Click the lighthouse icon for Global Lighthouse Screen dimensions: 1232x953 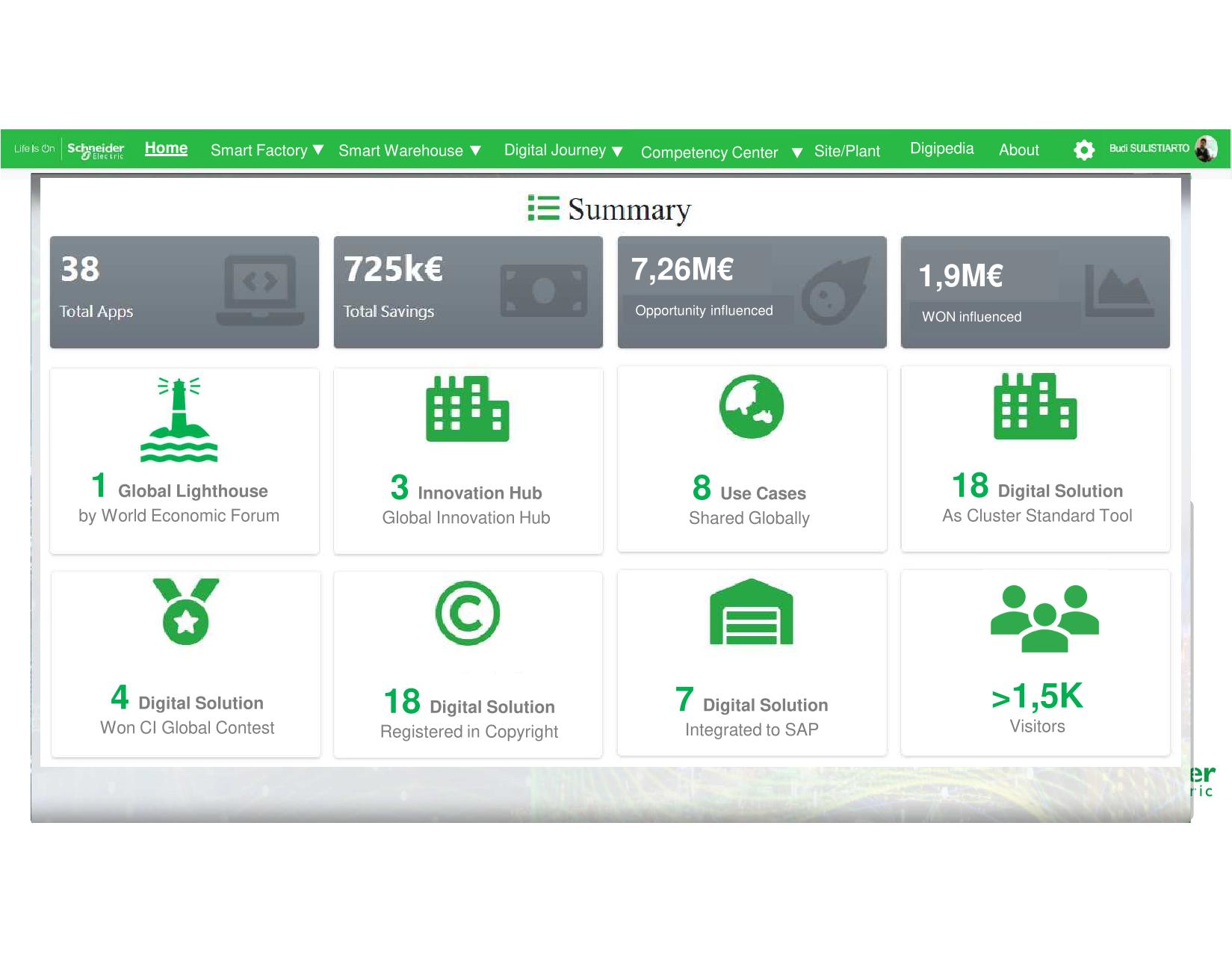click(179, 420)
